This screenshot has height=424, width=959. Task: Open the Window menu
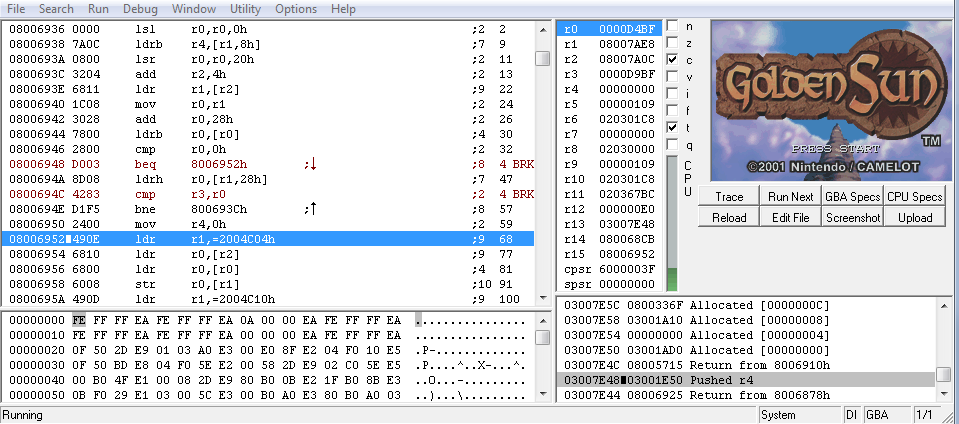[193, 9]
